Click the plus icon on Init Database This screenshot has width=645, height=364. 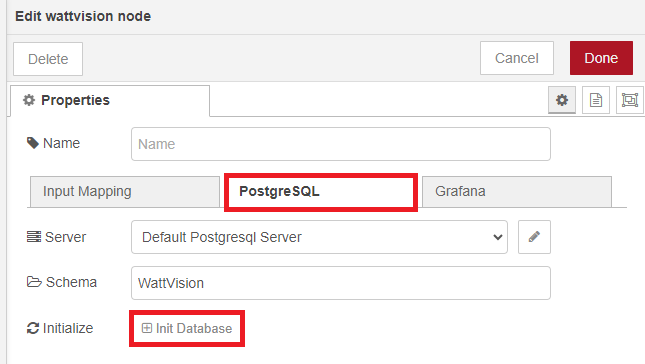tap(146, 328)
